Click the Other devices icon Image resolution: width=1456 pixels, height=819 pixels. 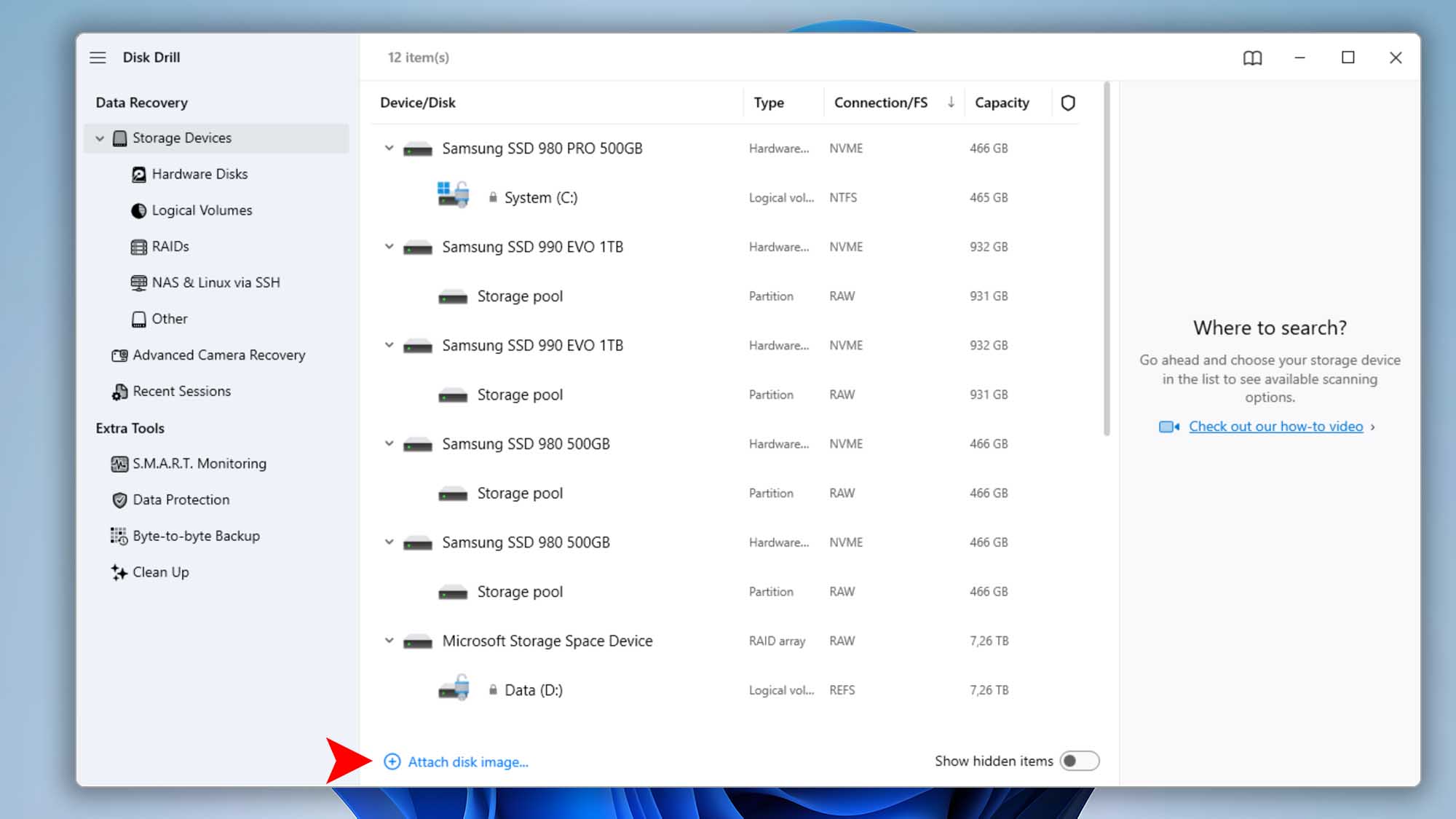138,319
